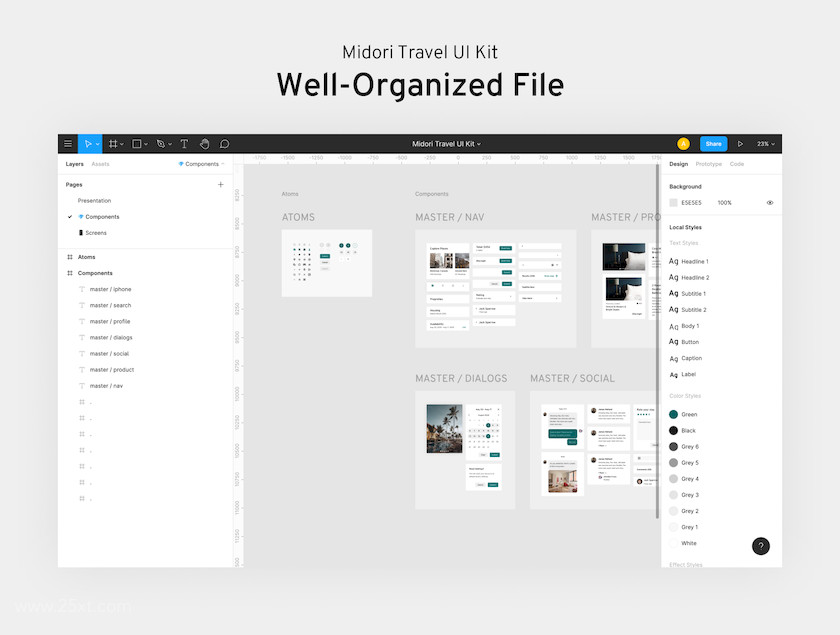
Task: Click the Grey 4 color swatch
Action: [x=673, y=479]
